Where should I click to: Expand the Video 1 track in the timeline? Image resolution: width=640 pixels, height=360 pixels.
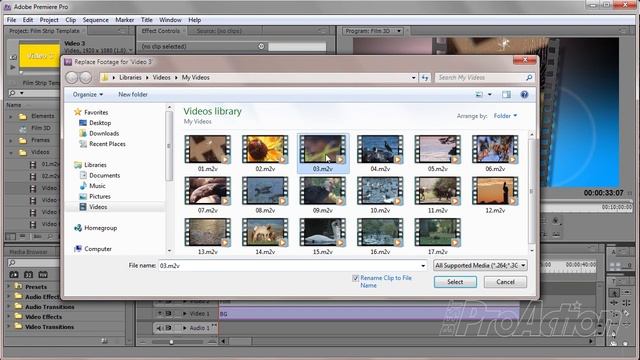[x=184, y=313]
